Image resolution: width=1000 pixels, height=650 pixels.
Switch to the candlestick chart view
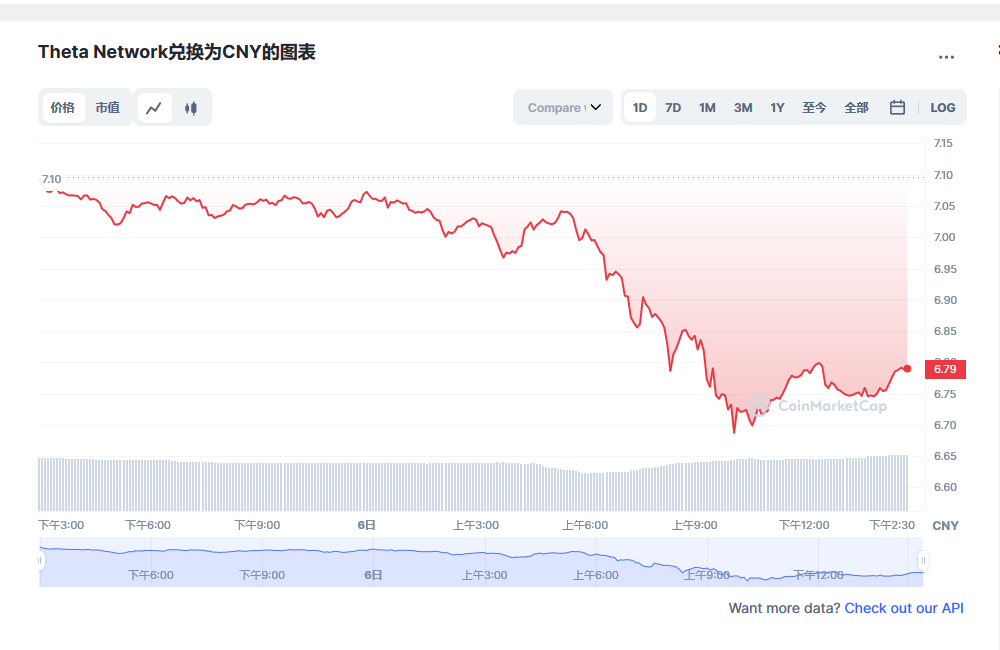pos(190,108)
